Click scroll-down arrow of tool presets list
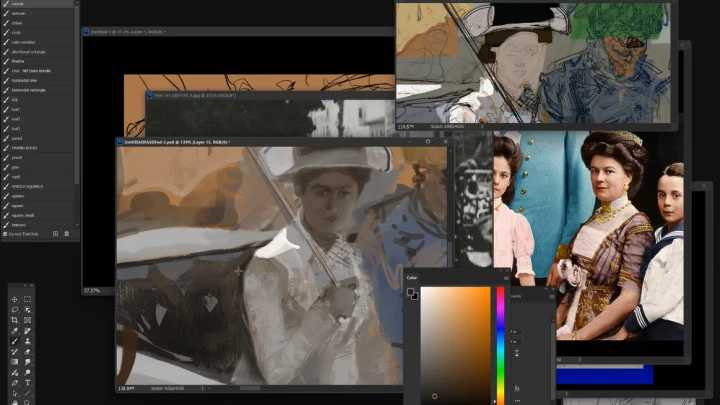 [77, 225]
